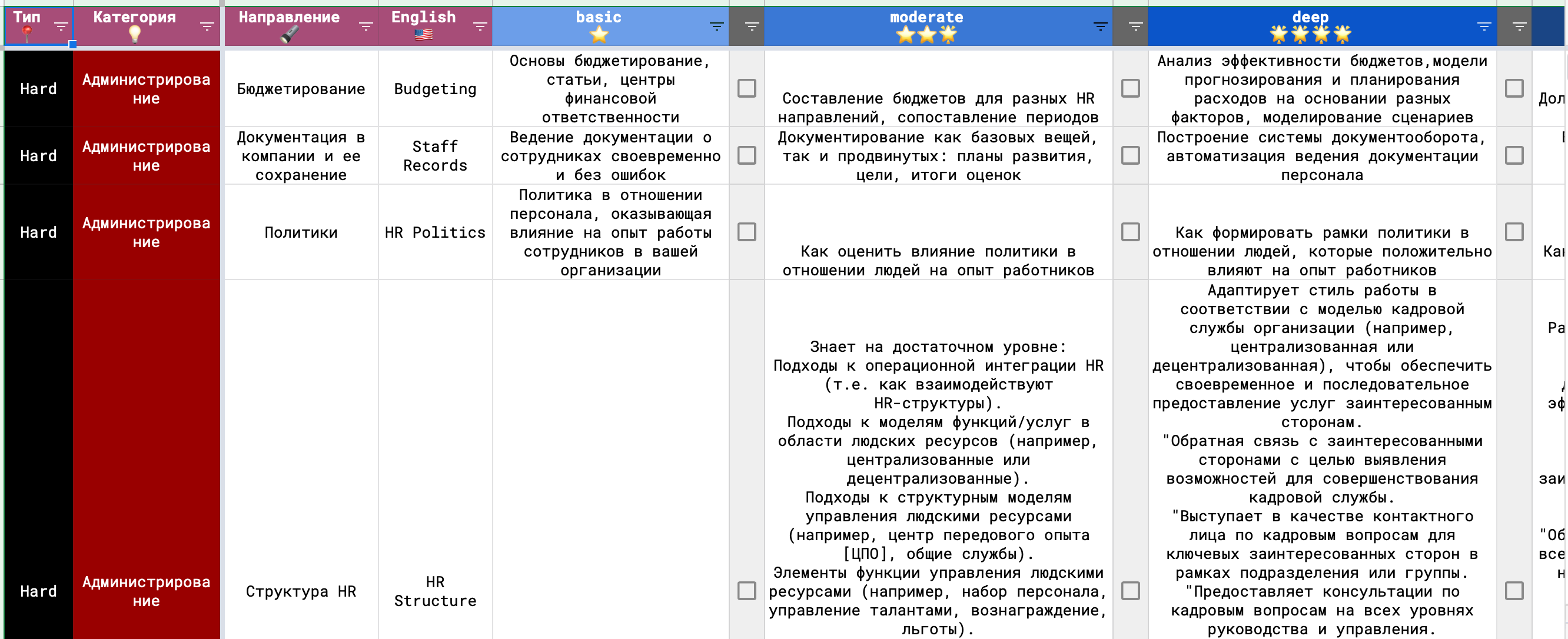The height and width of the screenshot is (639, 1568).
Task: Select cell starting Анализ эффективности бюджетов
Action: 1322,88
